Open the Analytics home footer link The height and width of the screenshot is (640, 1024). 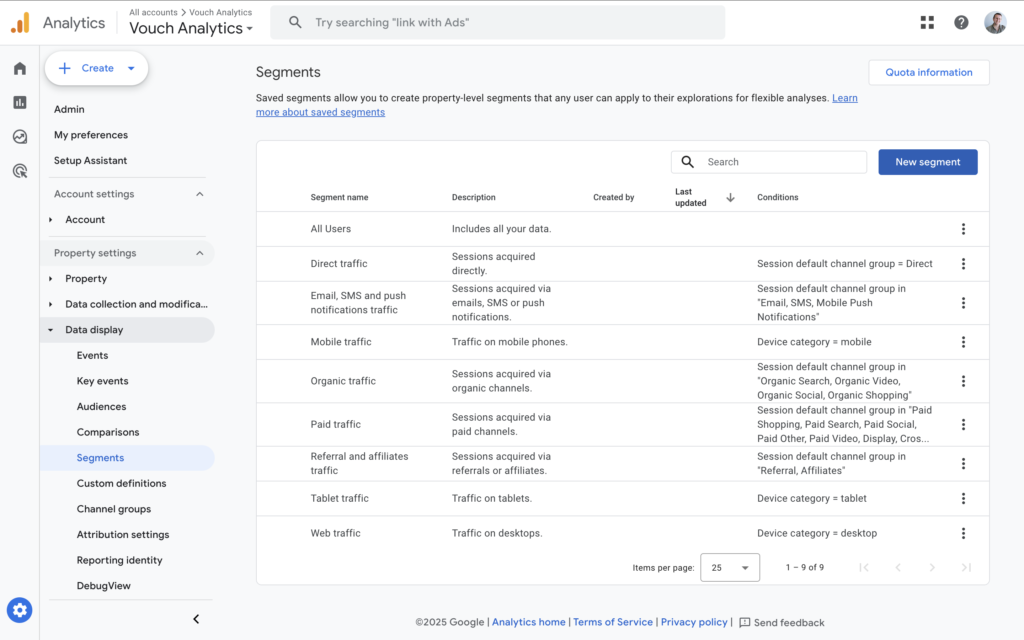point(528,622)
